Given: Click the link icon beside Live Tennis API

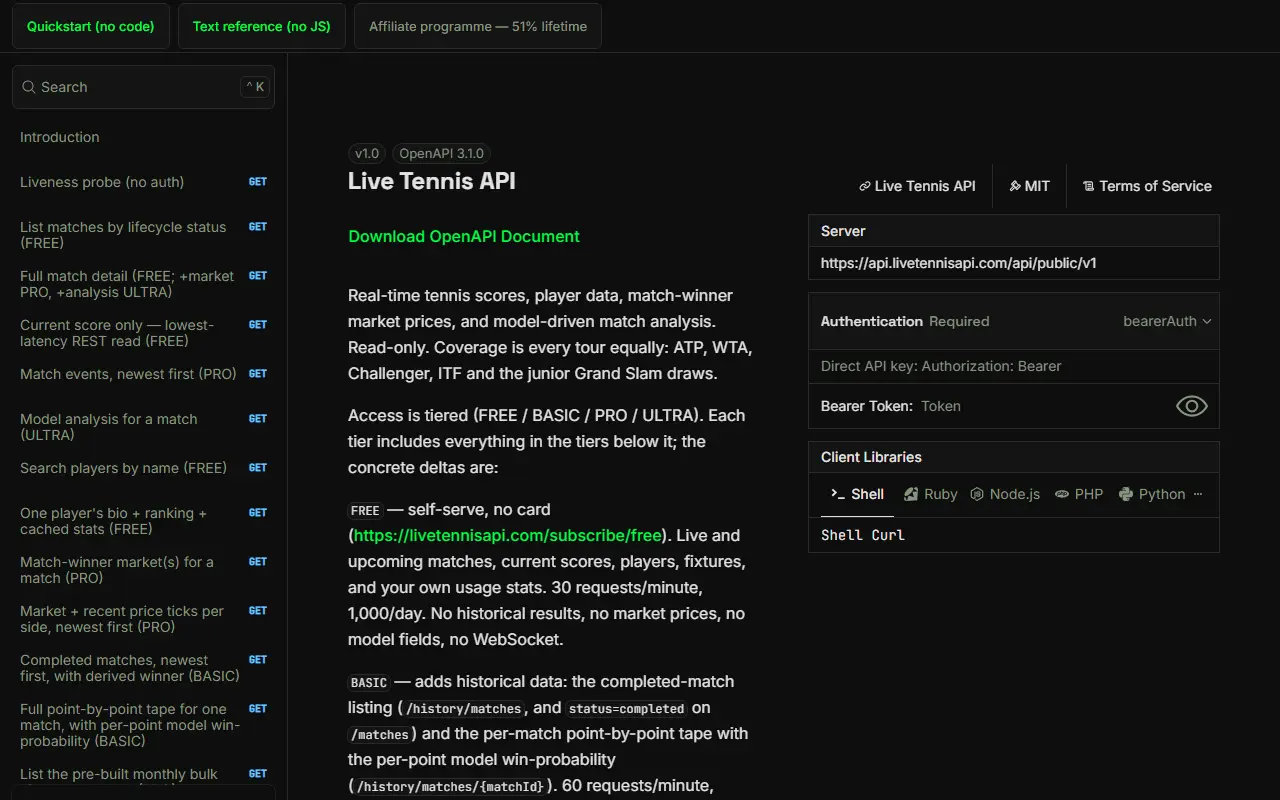Looking at the screenshot, I should [x=864, y=186].
